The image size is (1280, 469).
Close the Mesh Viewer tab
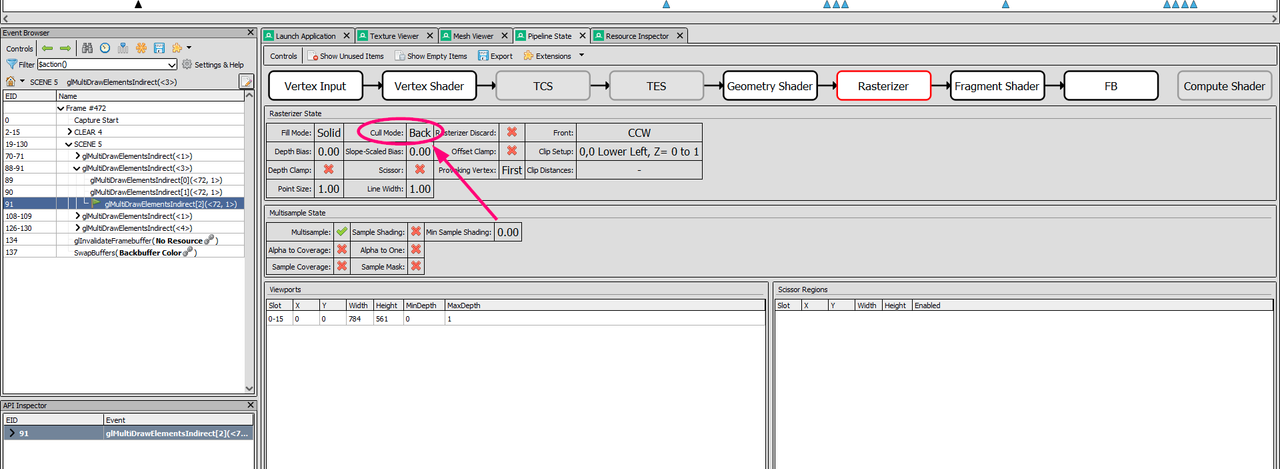pyautogui.click(x=505, y=36)
